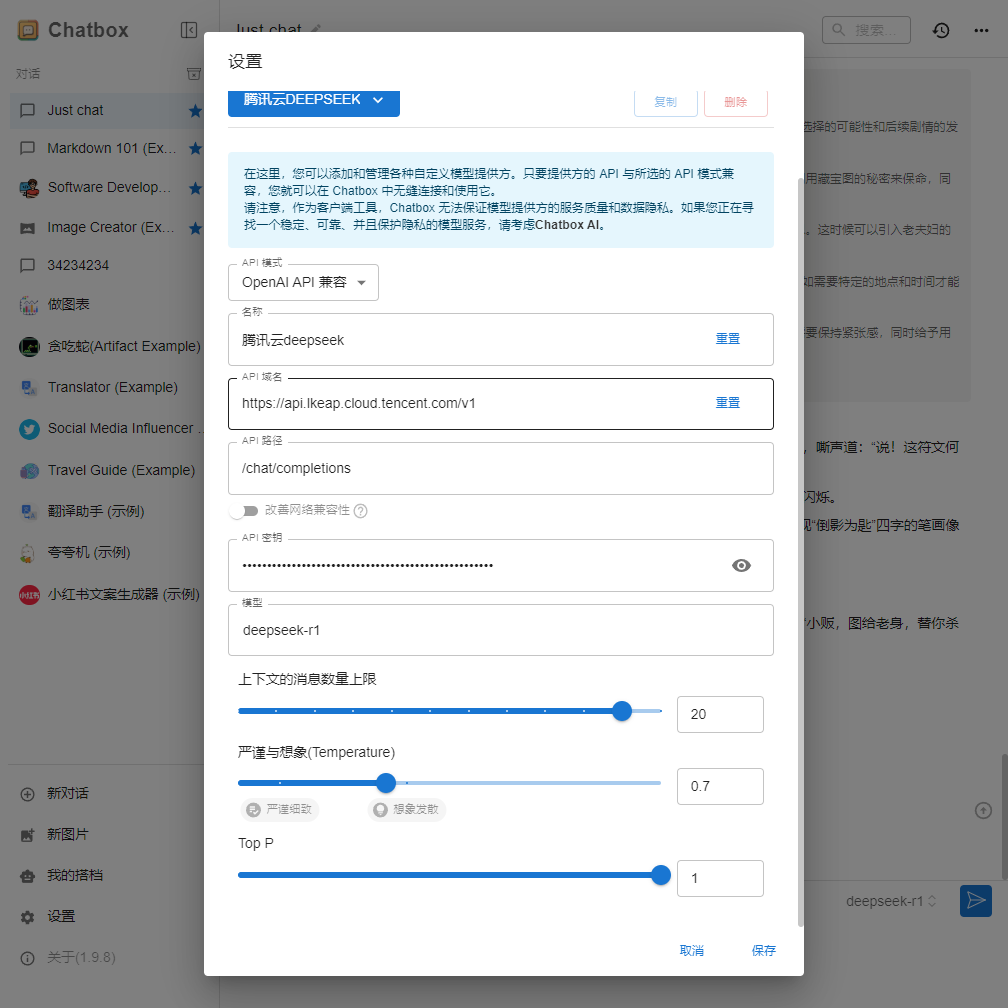Click the archive conversations icon beside 对话
This screenshot has width=1008, height=1008.
(194, 74)
